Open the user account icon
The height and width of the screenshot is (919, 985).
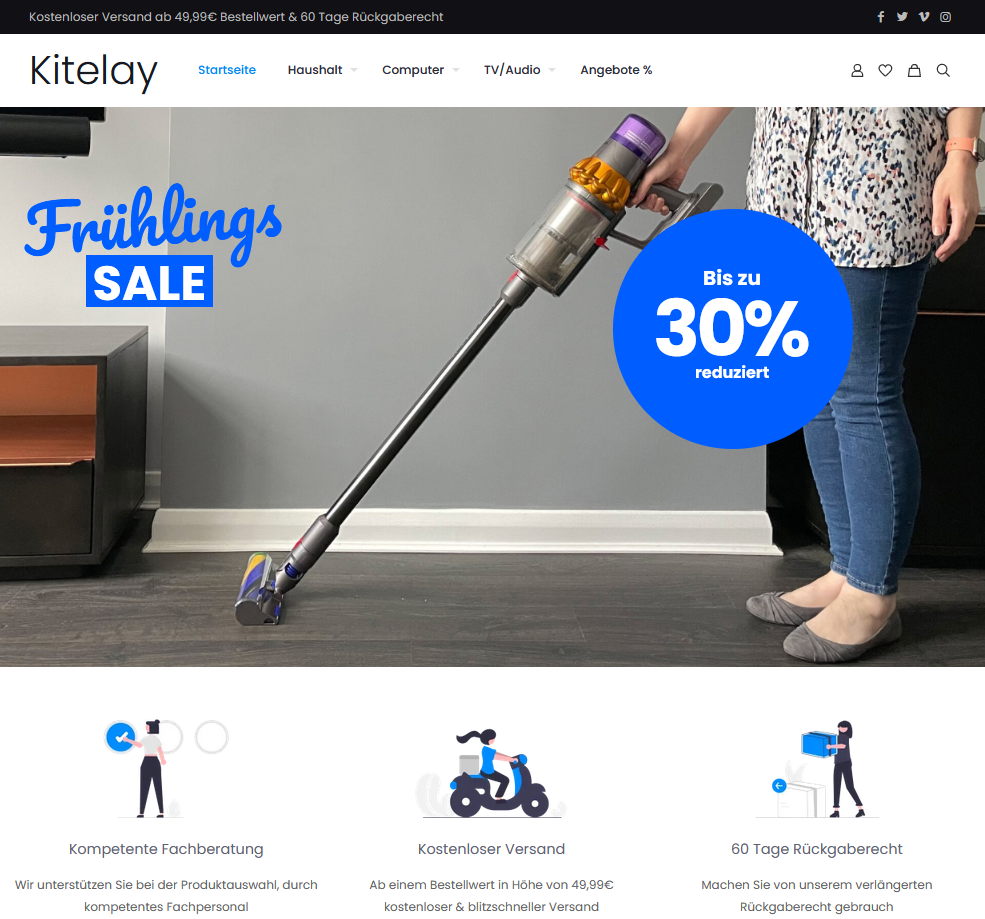click(857, 70)
